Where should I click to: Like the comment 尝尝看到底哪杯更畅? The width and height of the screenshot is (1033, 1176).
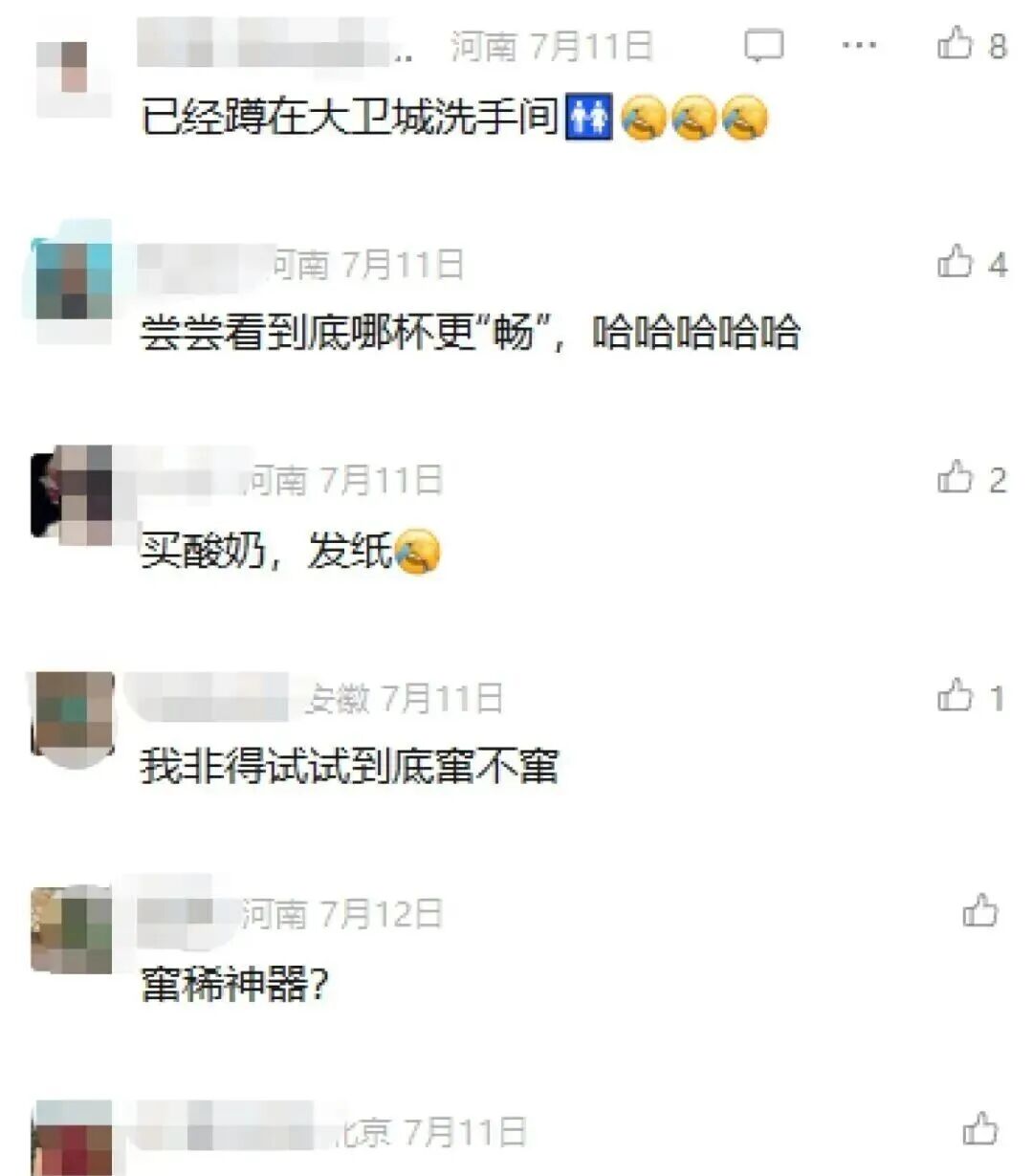[x=955, y=261]
